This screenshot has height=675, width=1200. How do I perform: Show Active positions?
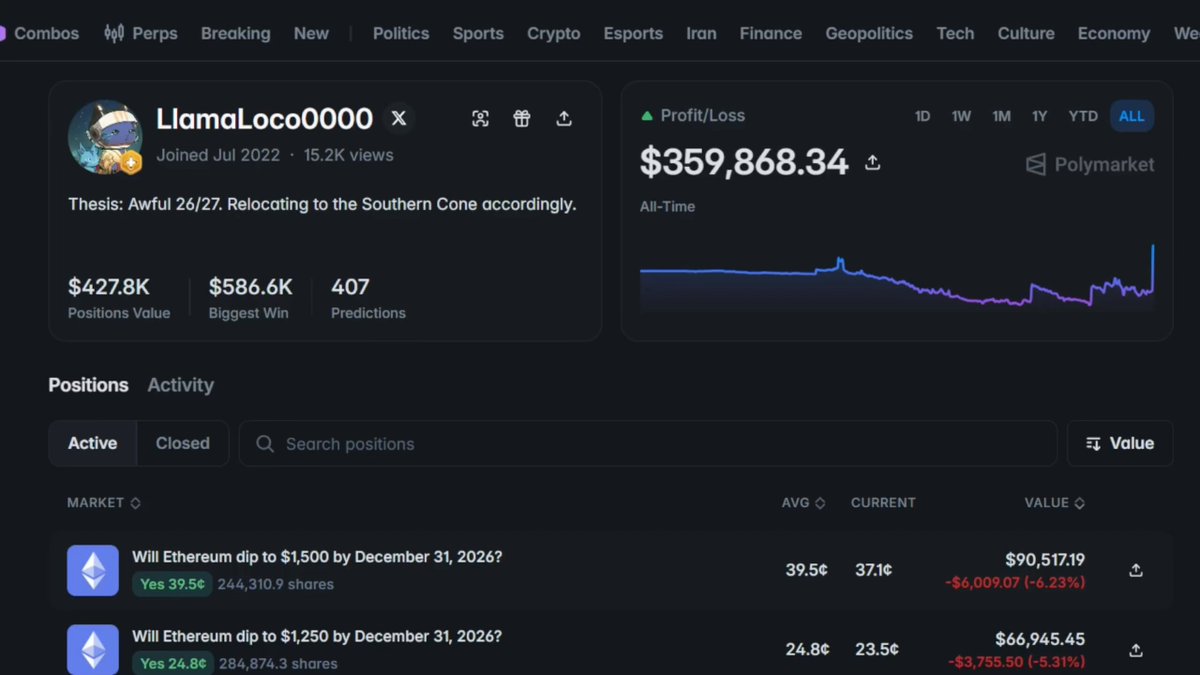(x=93, y=443)
